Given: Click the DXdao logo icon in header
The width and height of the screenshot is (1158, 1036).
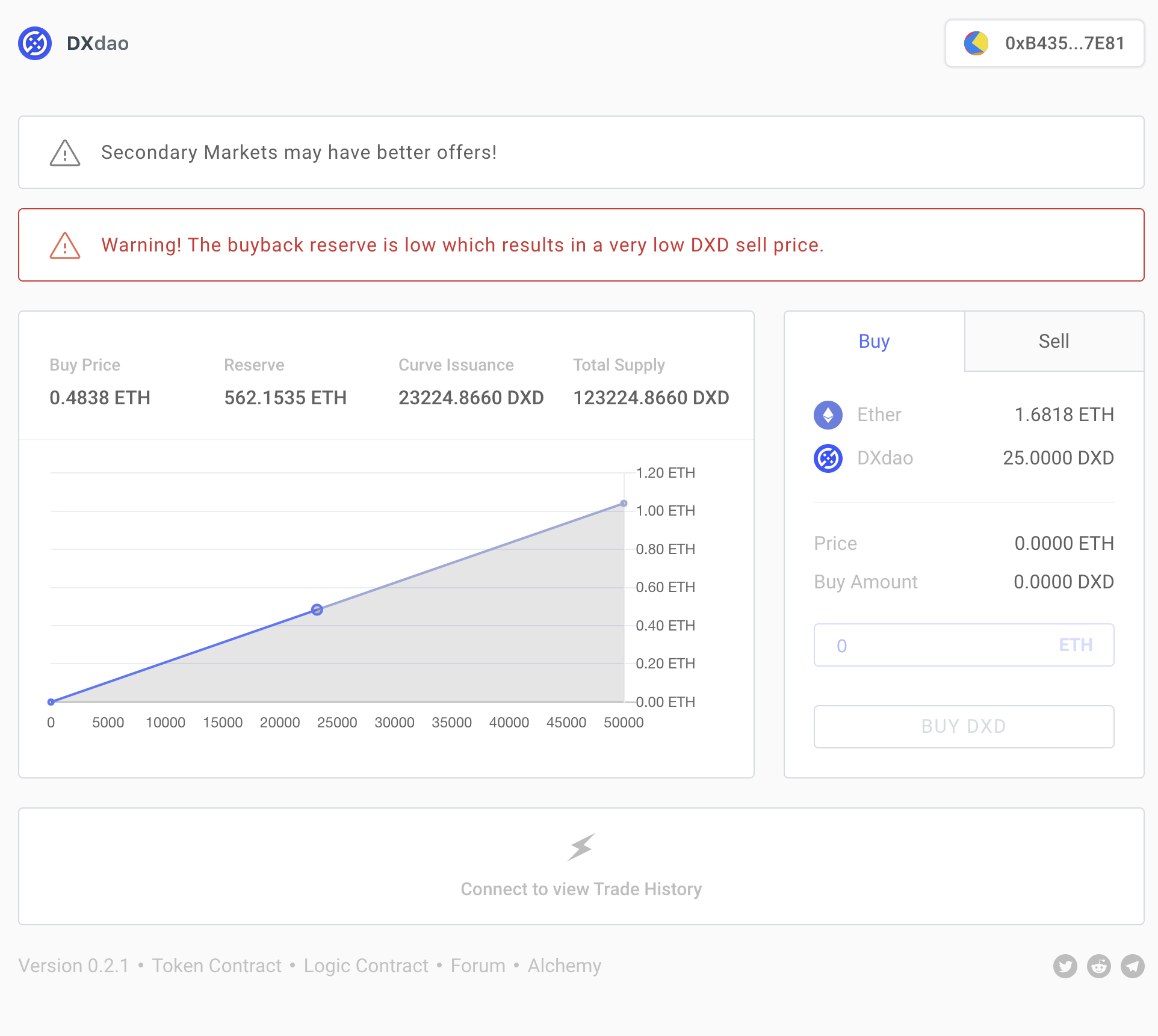Looking at the screenshot, I should pos(35,43).
